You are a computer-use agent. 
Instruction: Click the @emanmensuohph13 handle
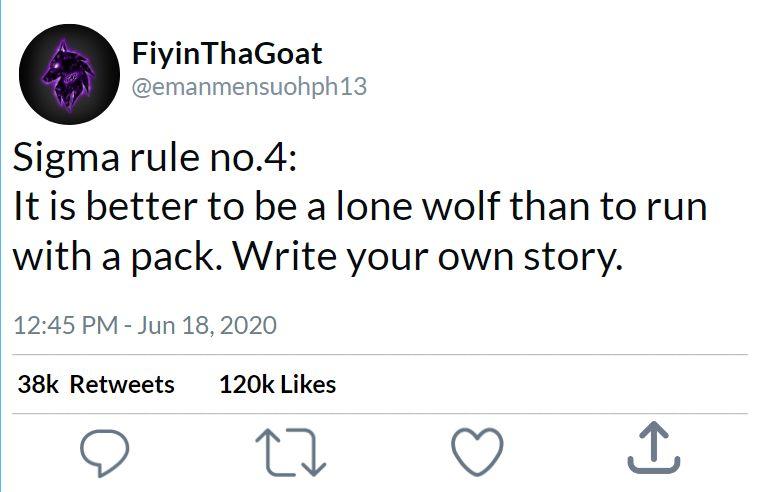pyautogui.click(x=249, y=87)
